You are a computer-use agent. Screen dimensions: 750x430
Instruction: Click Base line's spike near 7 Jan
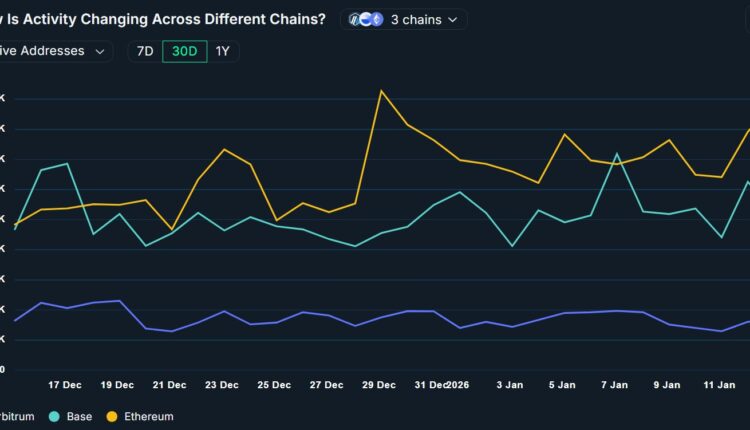pos(617,154)
